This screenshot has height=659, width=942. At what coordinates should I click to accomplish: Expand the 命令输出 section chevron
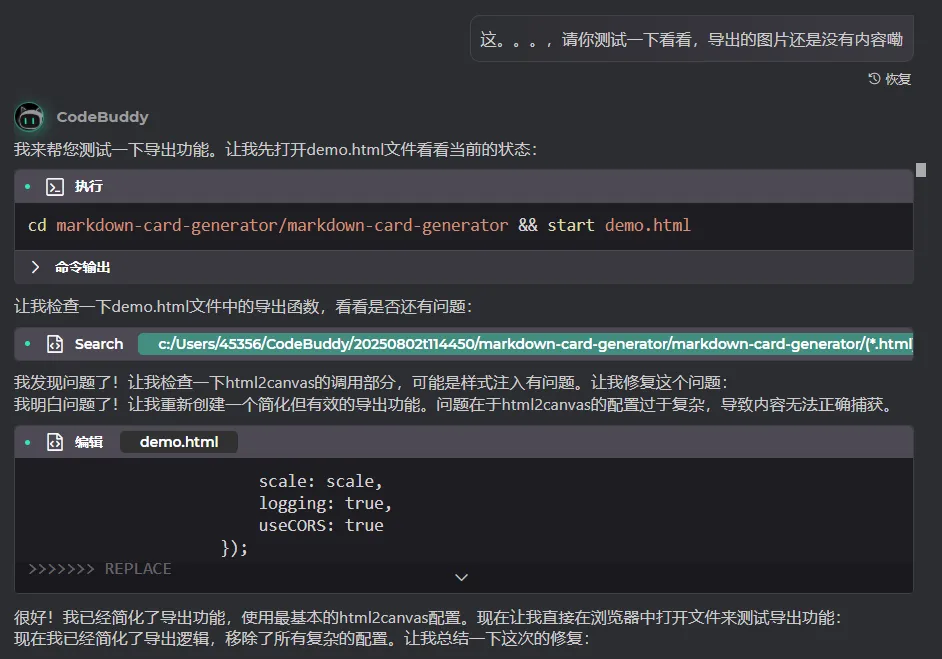point(35,267)
